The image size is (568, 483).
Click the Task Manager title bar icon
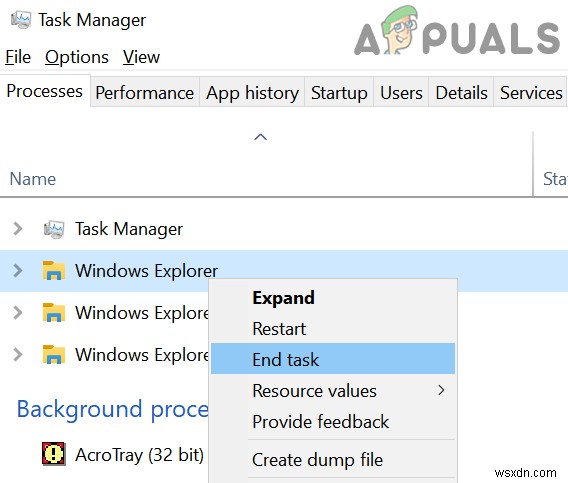click(x=21, y=20)
